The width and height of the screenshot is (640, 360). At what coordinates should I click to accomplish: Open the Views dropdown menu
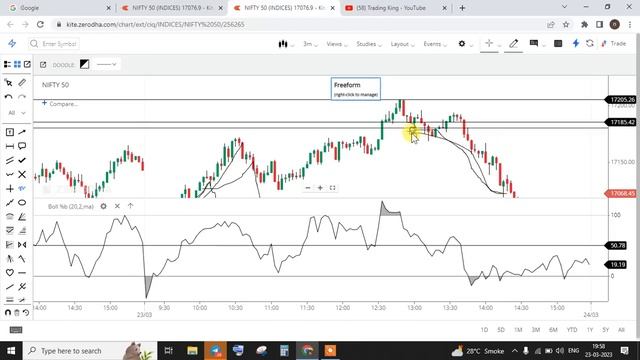pos(336,44)
